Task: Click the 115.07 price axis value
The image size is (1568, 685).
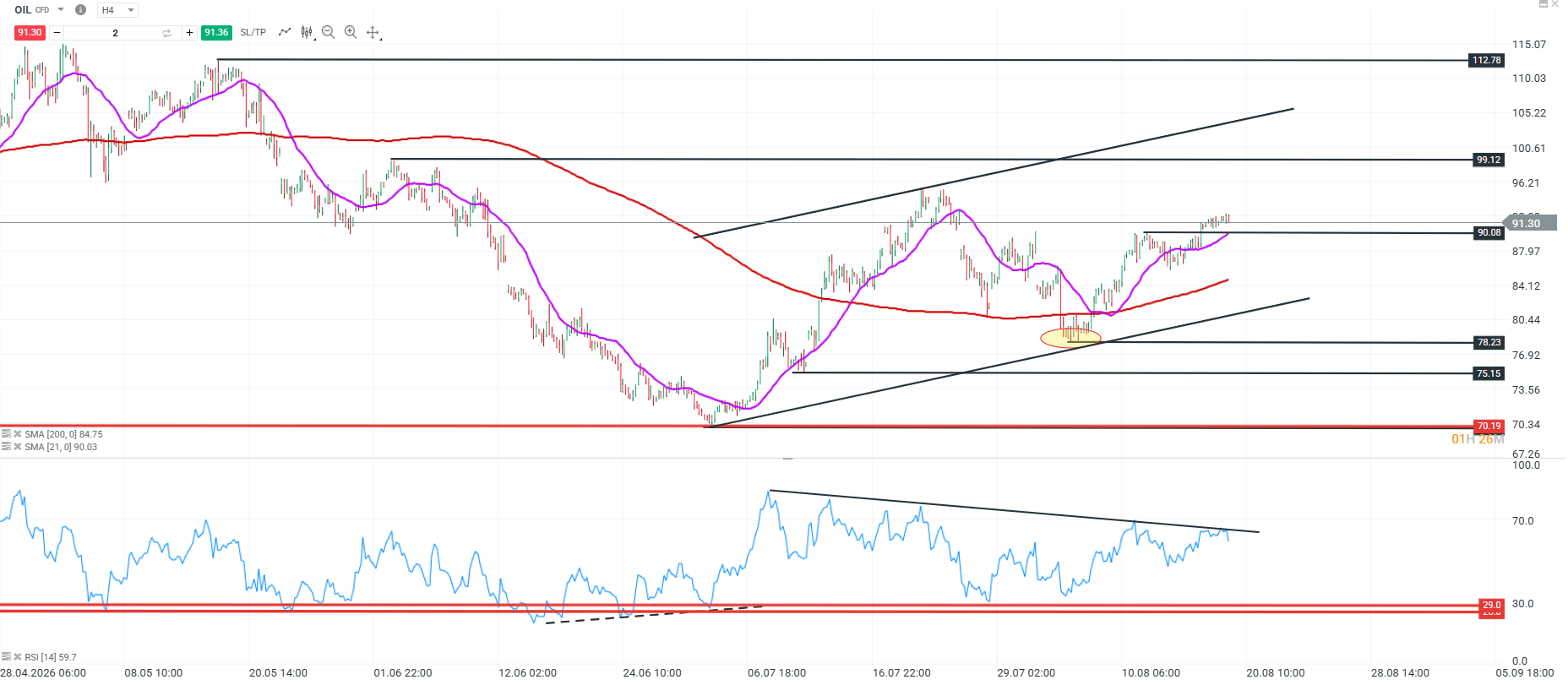Action: click(x=1529, y=44)
